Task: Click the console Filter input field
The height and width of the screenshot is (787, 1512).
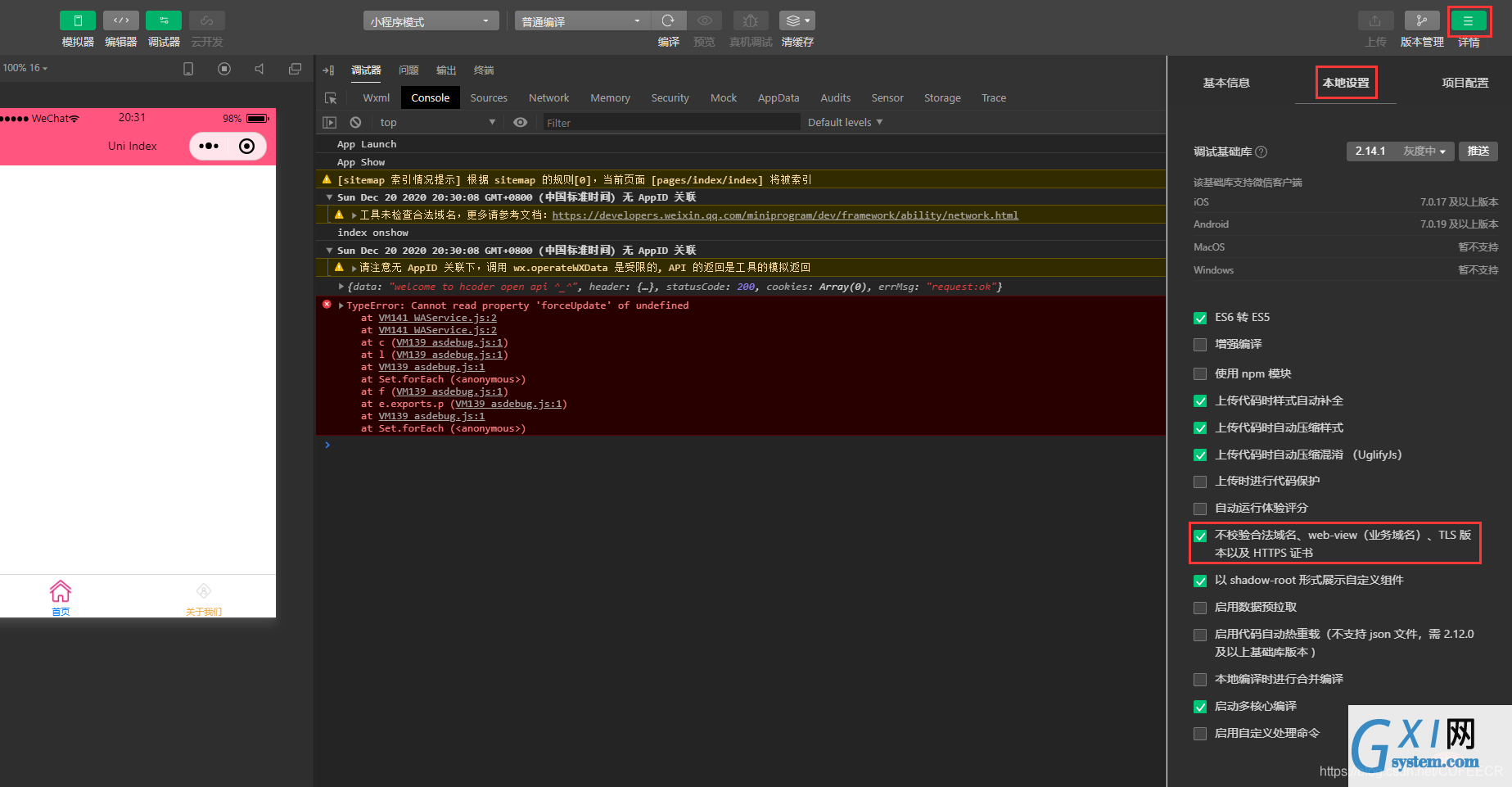Action: coord(670,123)
